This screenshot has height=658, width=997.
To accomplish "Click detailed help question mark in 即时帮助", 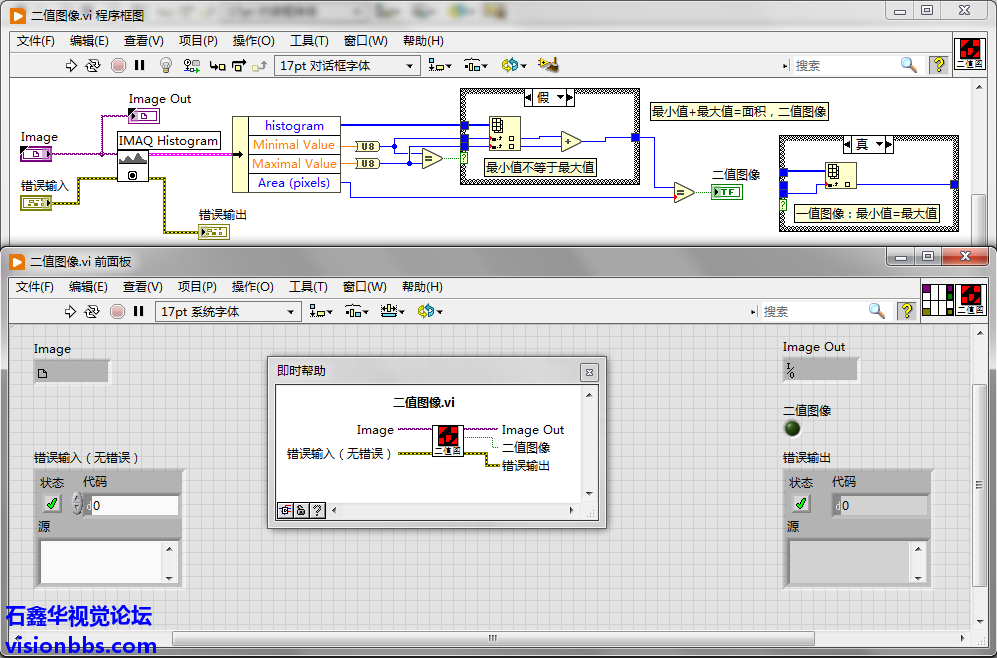I will (317, 510).
